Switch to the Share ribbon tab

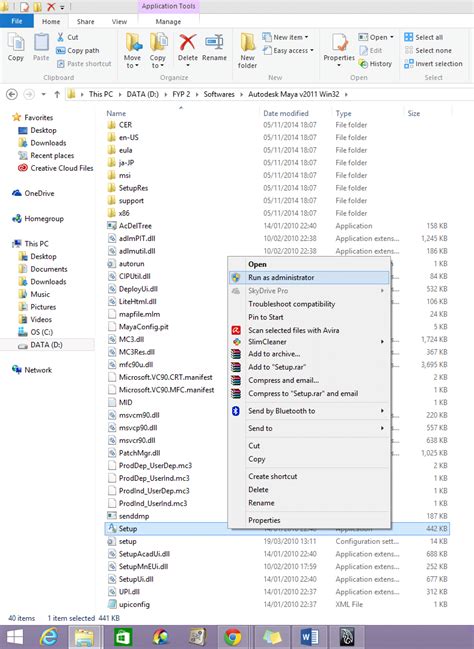point(86,22)
